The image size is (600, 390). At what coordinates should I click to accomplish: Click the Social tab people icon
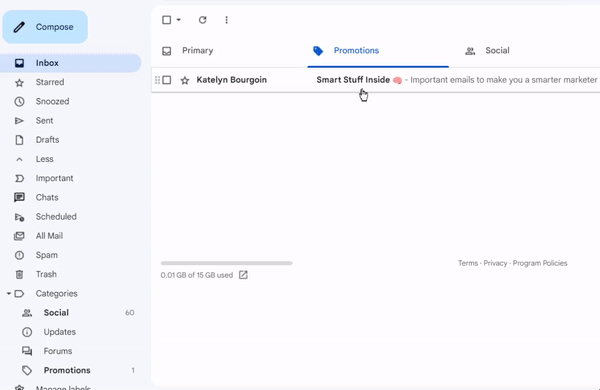[x=470, y=51]
